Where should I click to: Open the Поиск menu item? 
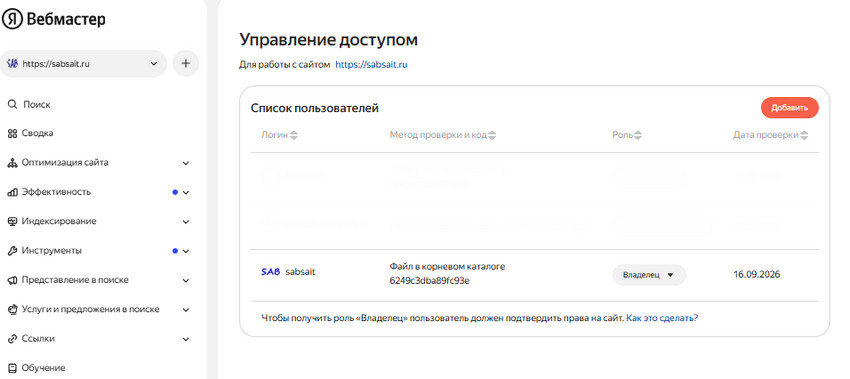pos(37,104)
